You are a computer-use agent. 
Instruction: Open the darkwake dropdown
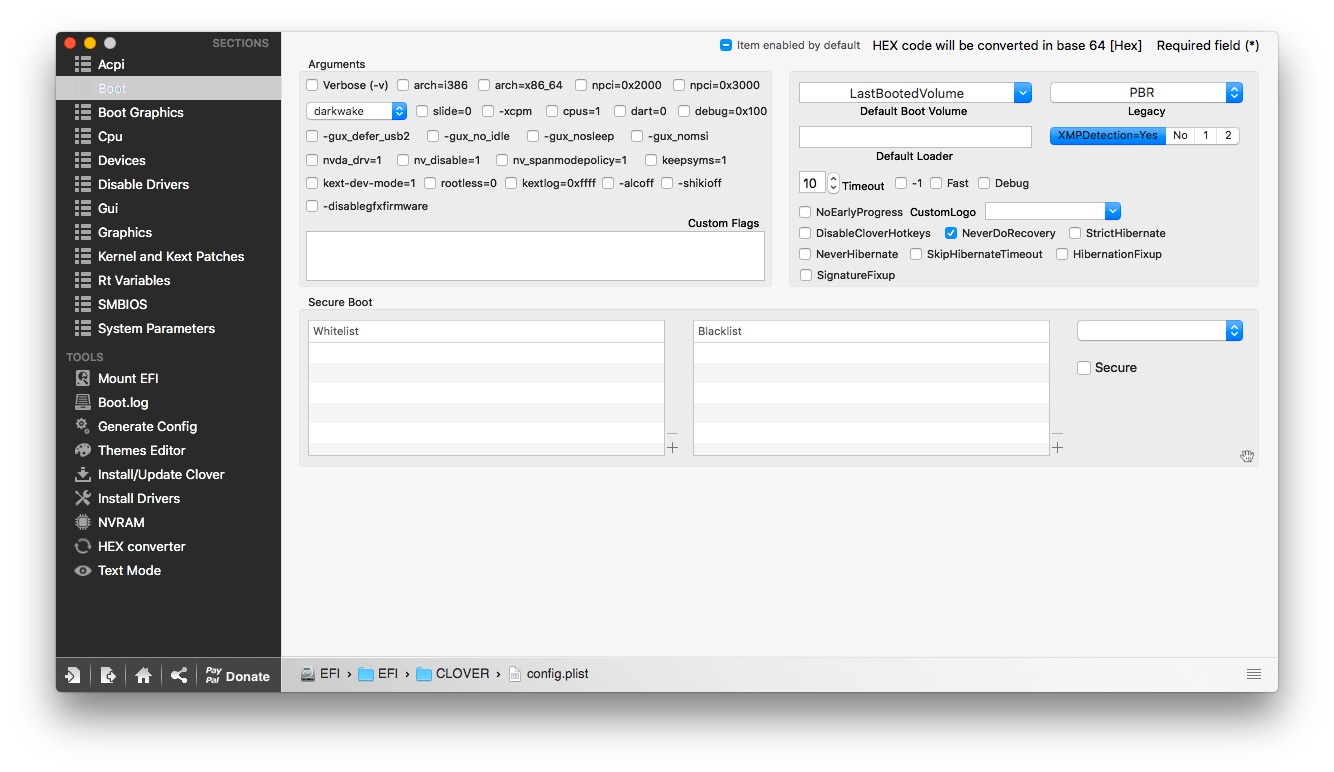pyautogui.click(x=356, y=111)
